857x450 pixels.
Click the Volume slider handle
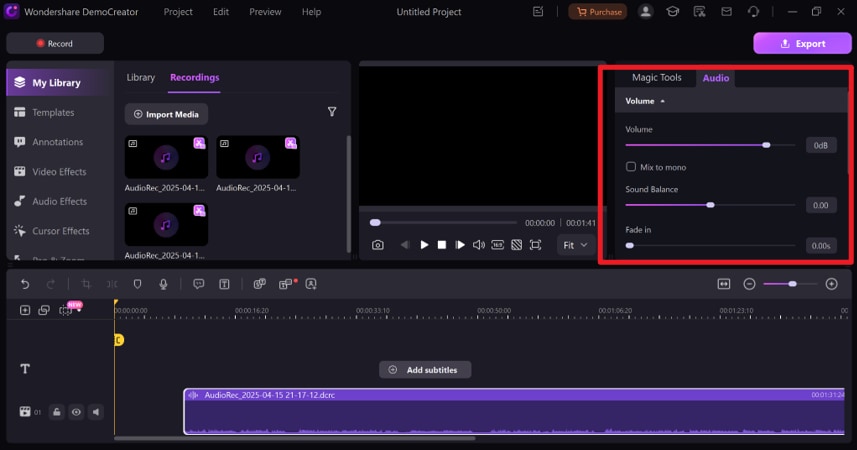coord(766,145)
